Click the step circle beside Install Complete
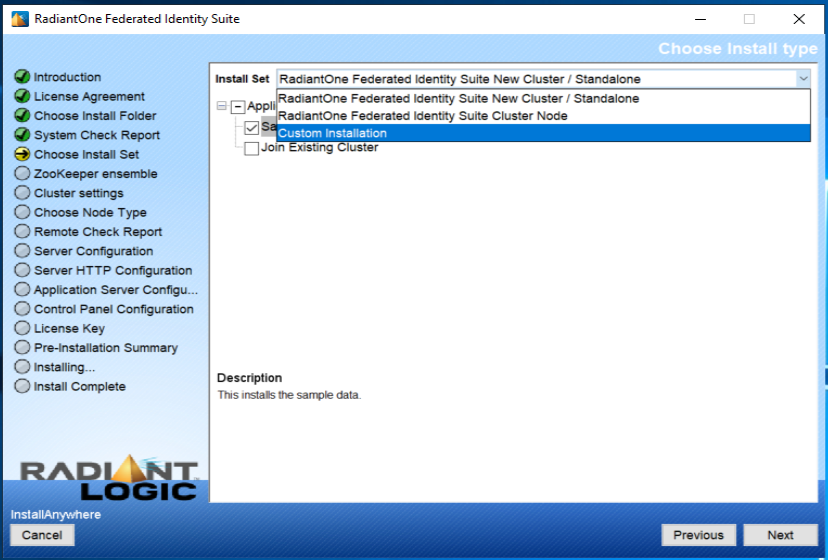828x560 pixels. [x=22, y=386]
